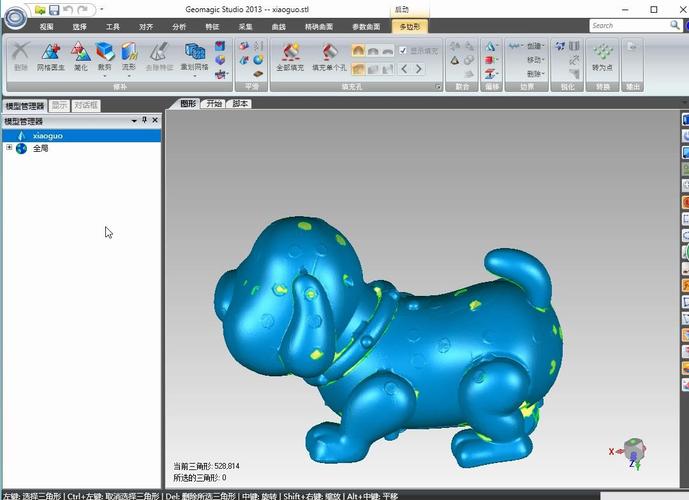This screenshot has width=689, height=500.
Task: Open dropdown arrow under 裁剪 tool
Action: click(x=105, y=76)
